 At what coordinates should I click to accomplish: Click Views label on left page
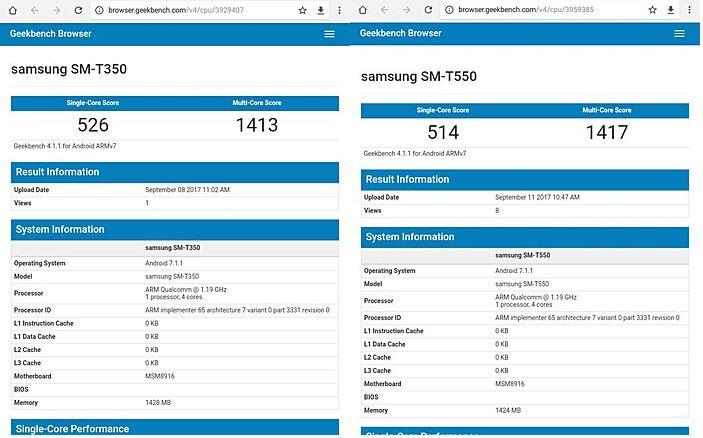[x=22, y=203]
